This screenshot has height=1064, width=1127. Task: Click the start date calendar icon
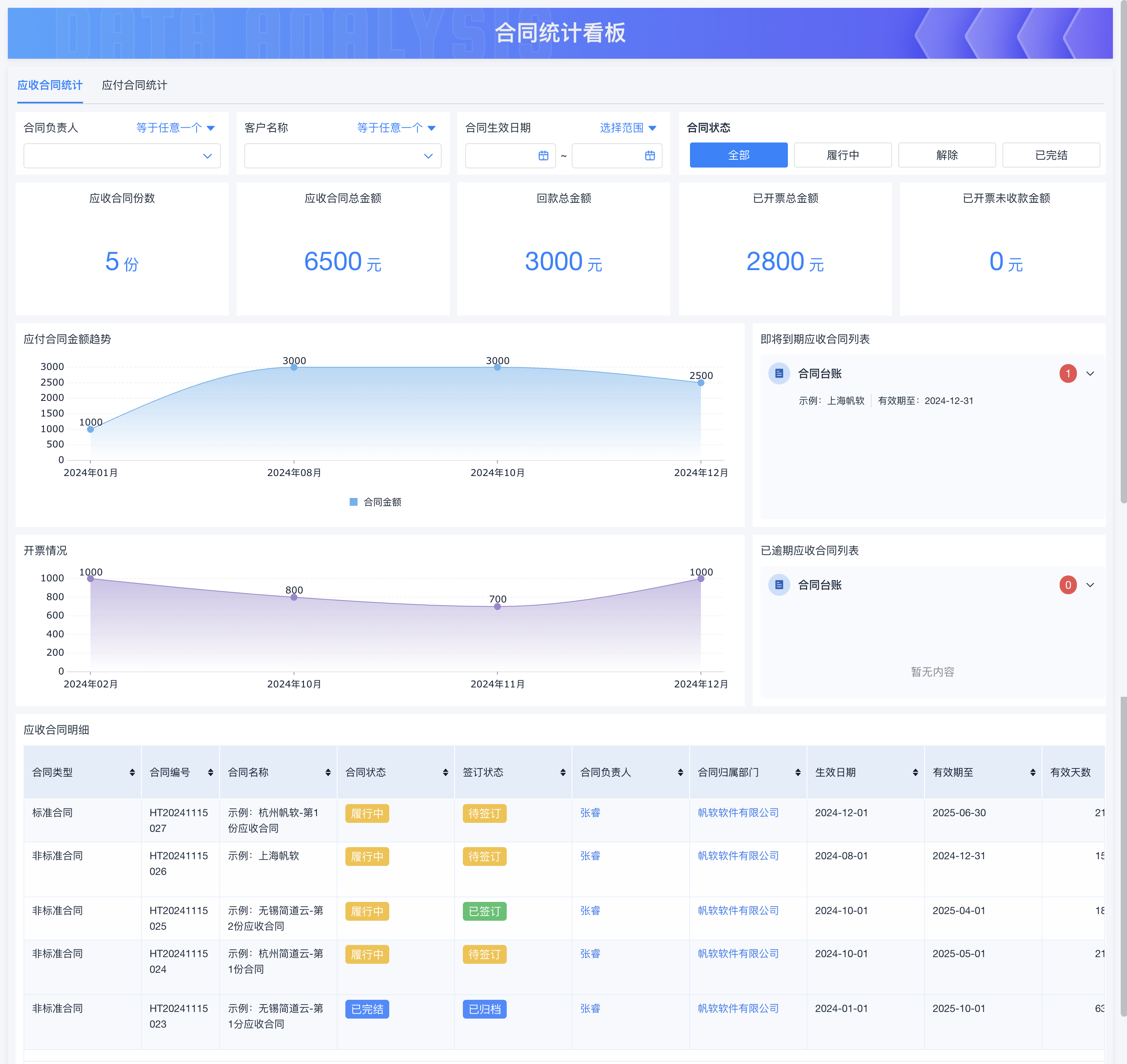[x=543, y=156]
